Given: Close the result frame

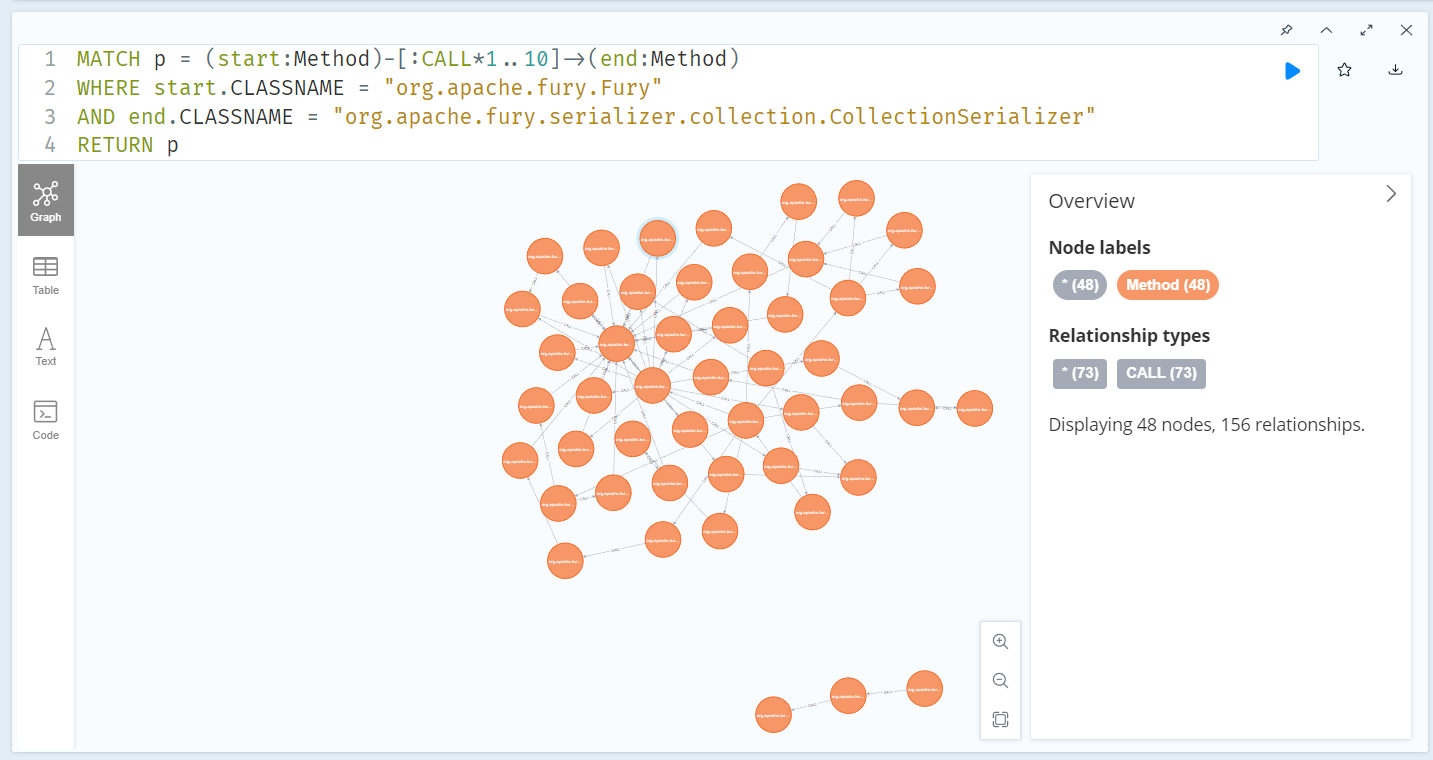Looking at the screenshot, I should [1406, 30].
